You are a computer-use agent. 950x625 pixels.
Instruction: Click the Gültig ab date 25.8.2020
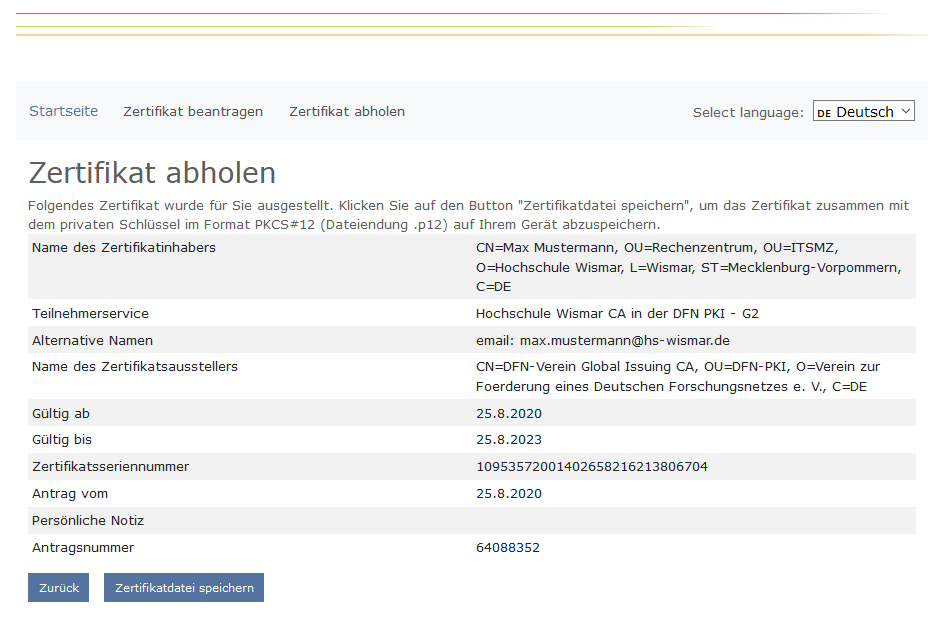[509, 414]
